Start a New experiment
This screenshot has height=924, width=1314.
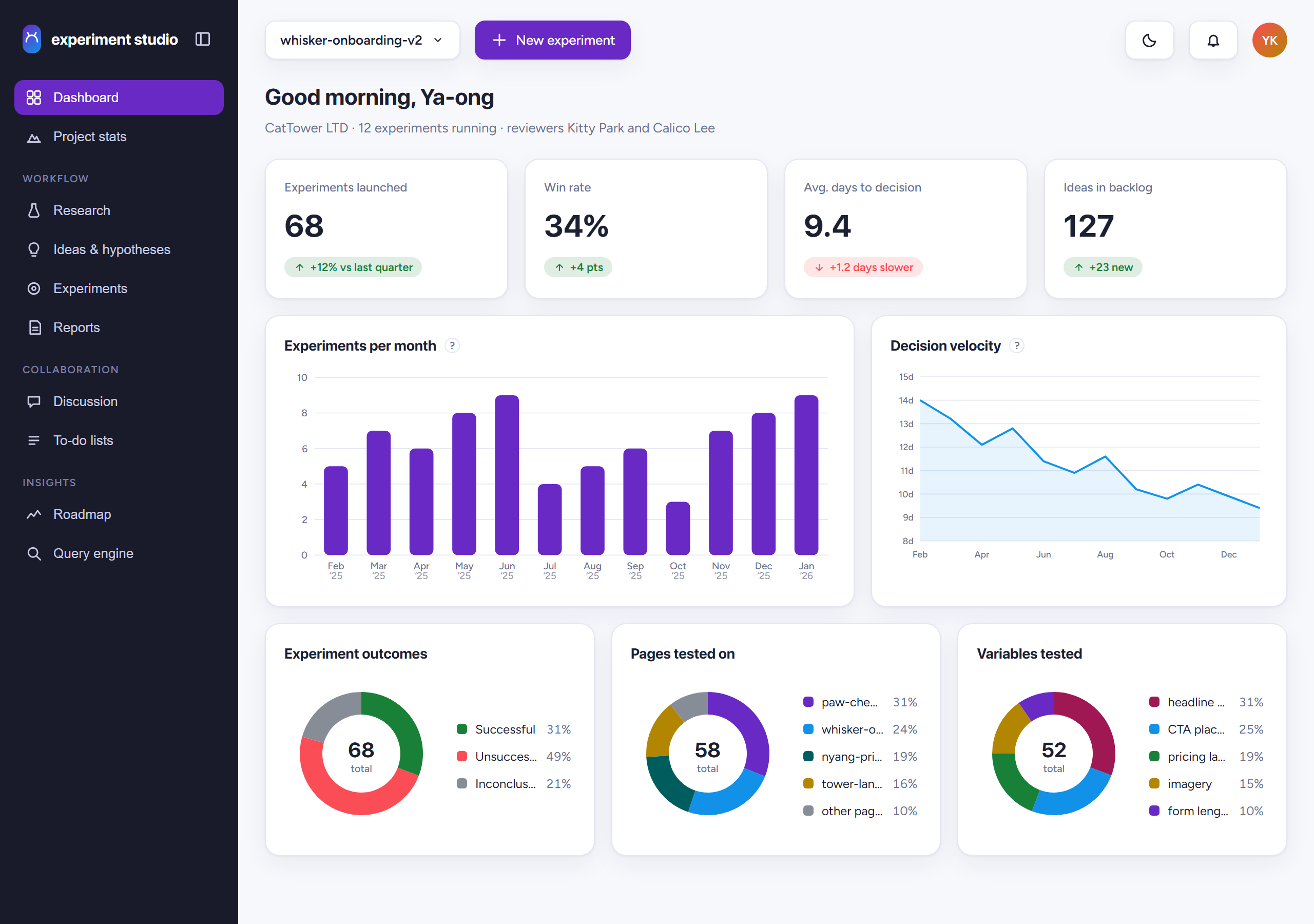pyautogui.click(x=552, y=40)
